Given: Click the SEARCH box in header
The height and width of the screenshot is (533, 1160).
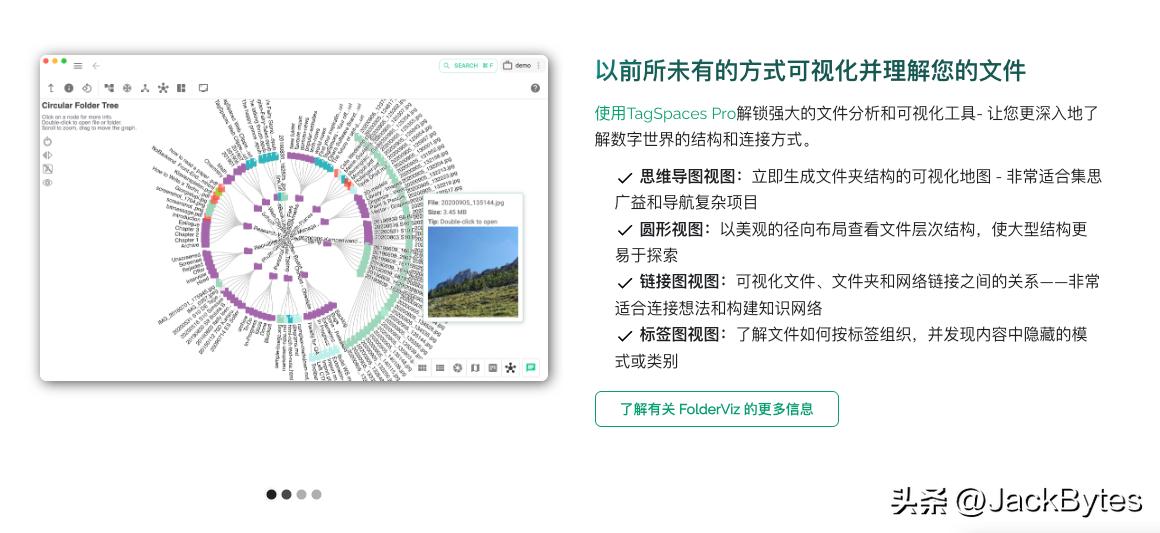Looking at the screenshot, I should 468,66.
